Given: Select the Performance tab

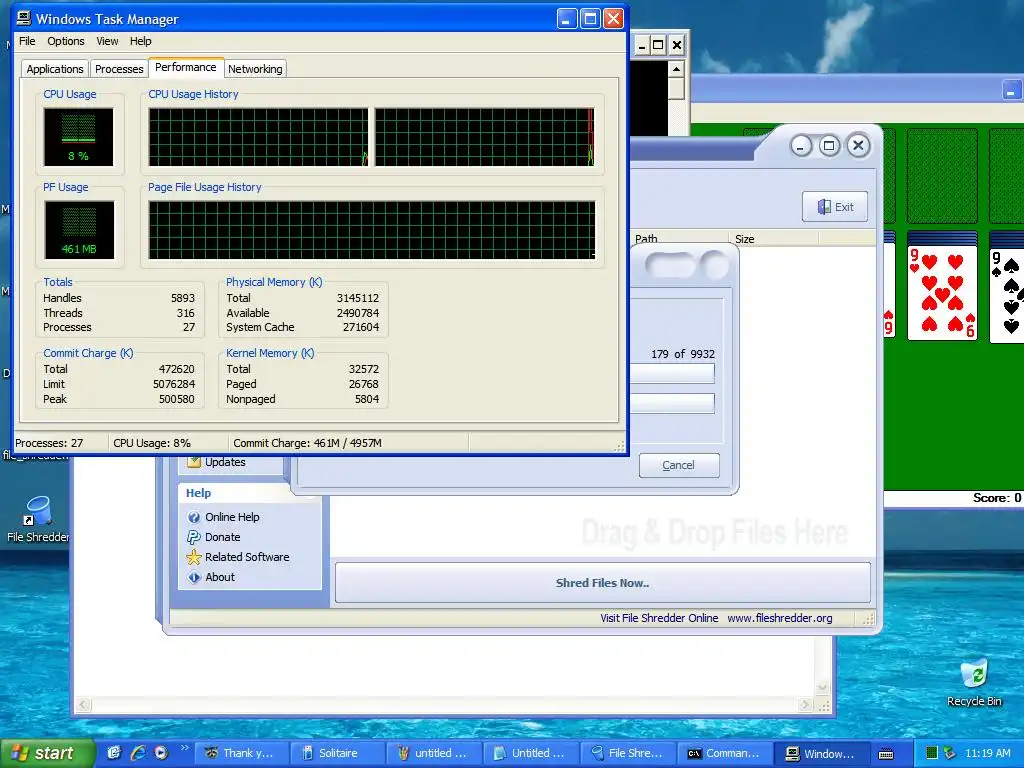Looking at the screenshot, I should point(185,67).
